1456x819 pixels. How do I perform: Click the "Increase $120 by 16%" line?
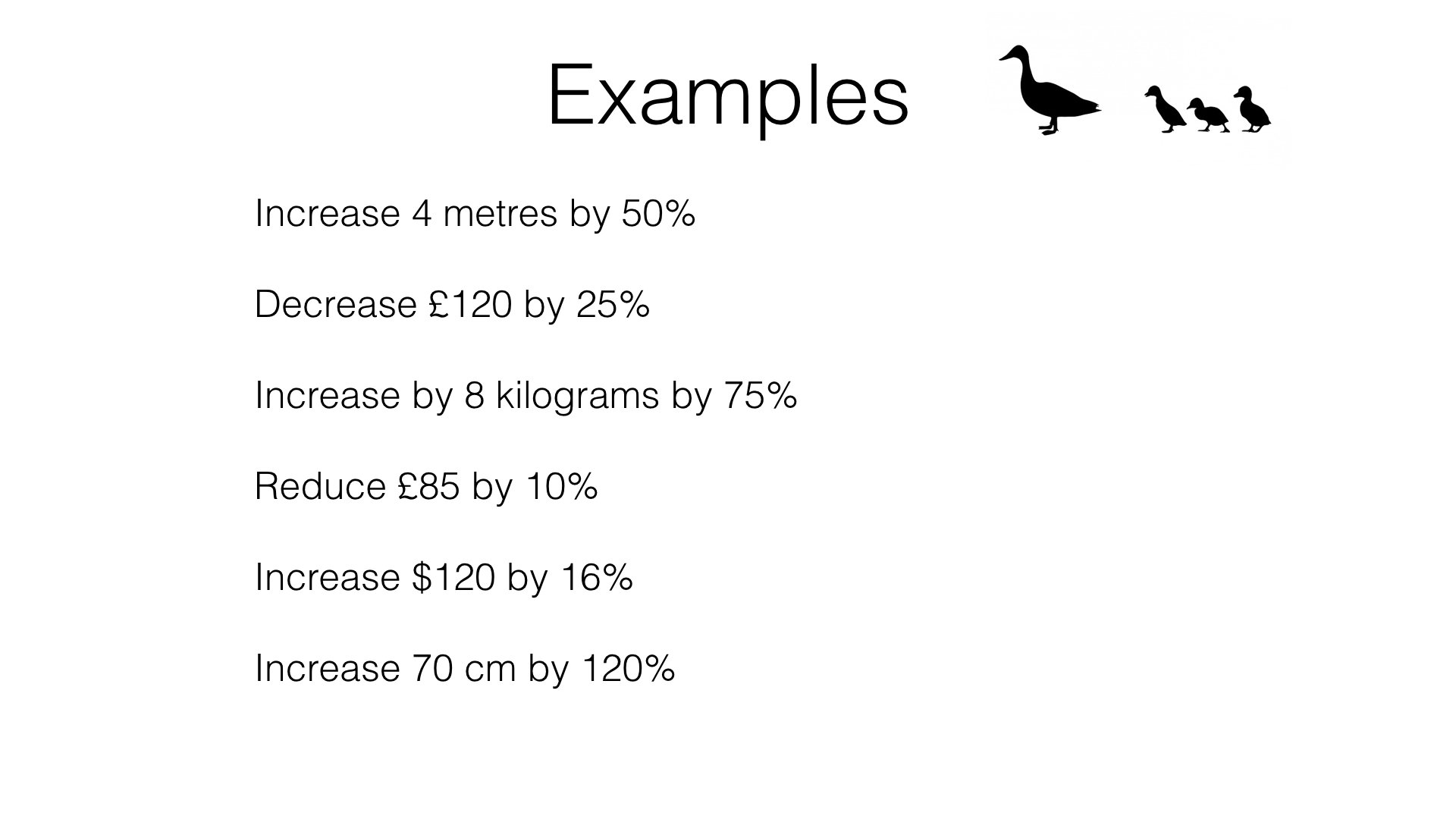pyautogui.click(x=444, y=578)
